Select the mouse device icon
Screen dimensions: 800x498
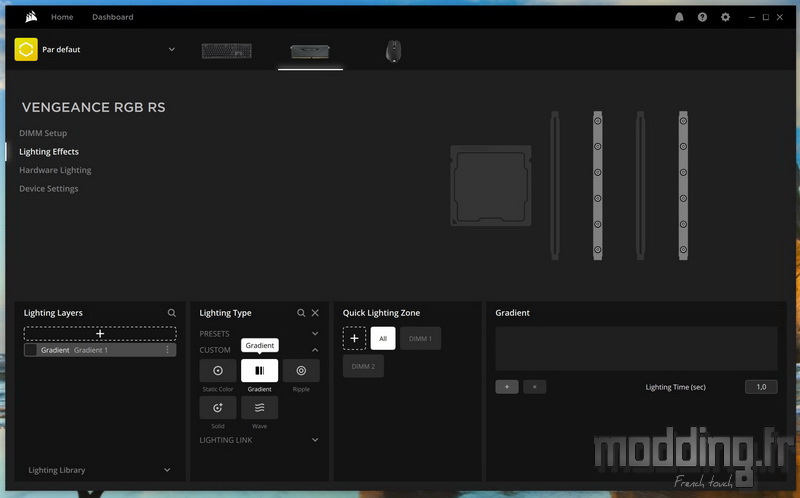tap(393, 52)
